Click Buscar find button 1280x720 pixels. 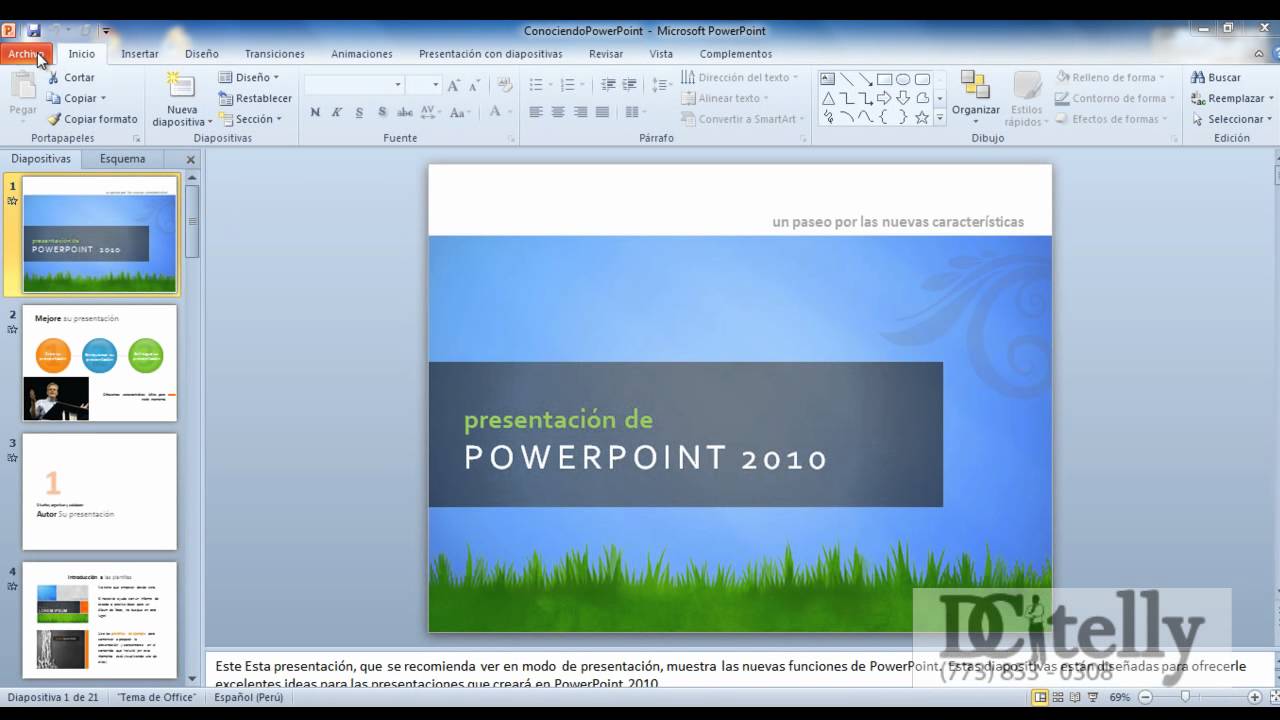tap(1216, 77)
